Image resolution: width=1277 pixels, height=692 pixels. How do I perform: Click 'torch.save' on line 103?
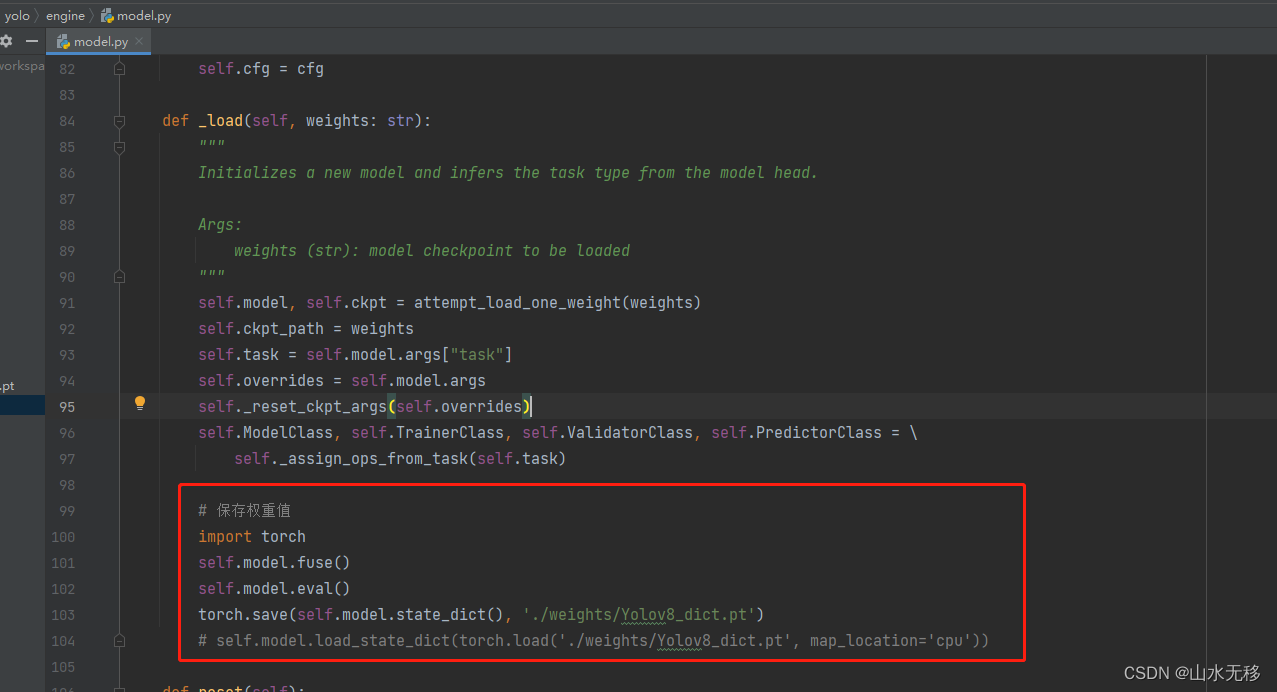click(242, 615)
